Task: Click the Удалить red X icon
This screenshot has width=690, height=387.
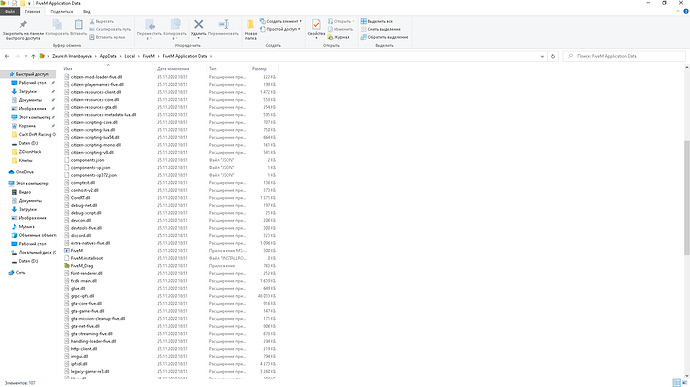Action: [198, 24]
